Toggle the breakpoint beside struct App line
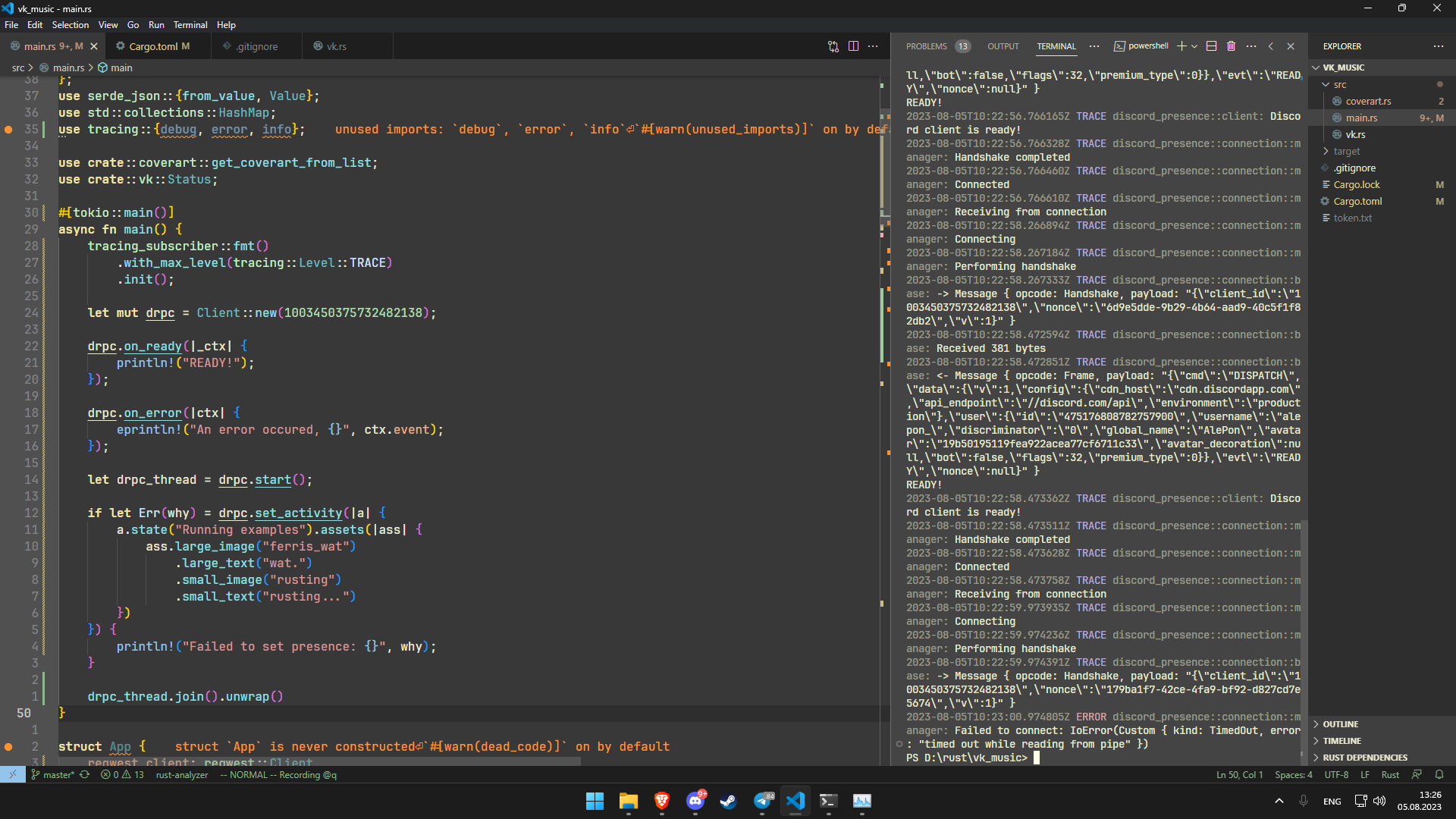 [x=8, y=747]
